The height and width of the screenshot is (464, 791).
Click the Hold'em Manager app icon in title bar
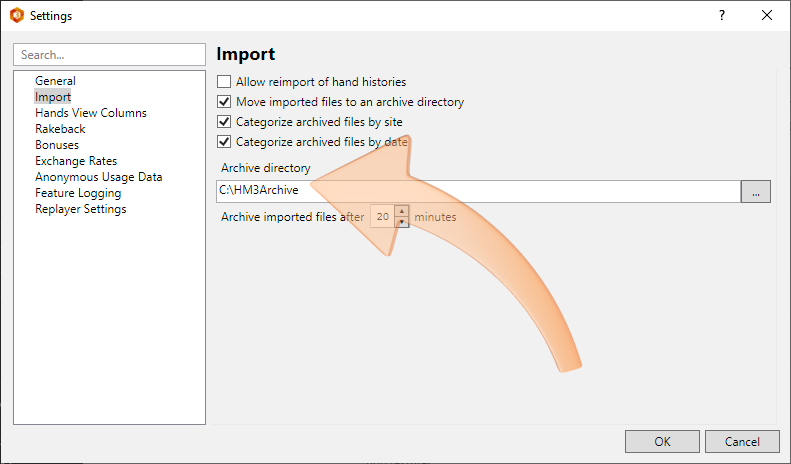tap(17, 15)
